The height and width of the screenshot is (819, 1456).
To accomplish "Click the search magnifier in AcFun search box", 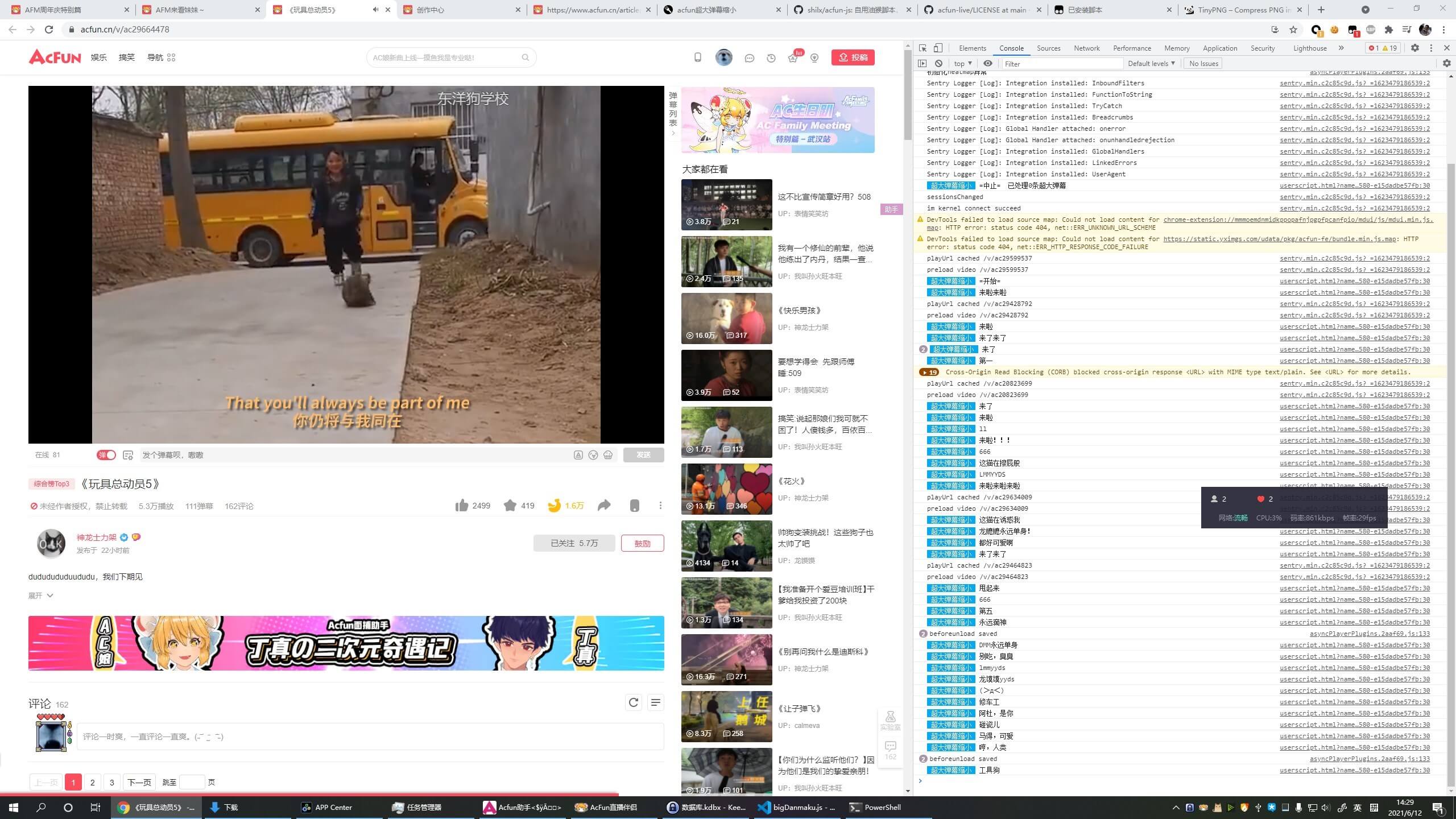I will 526,57.
